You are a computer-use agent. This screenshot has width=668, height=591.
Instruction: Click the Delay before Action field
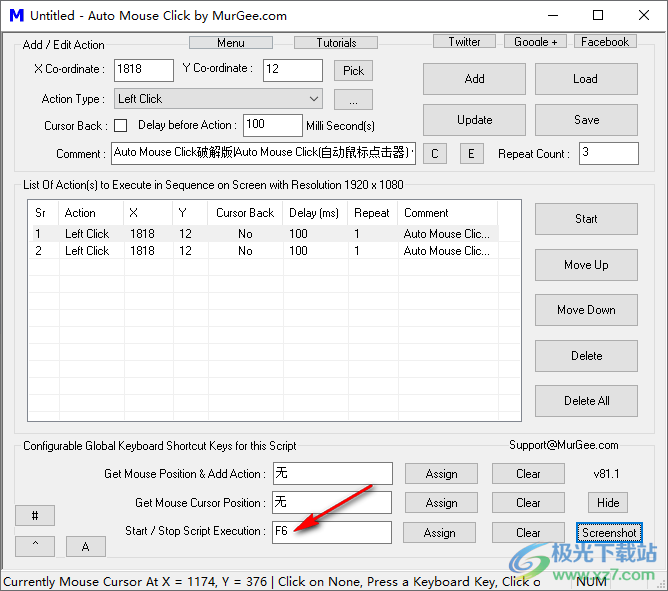(273, 125)
